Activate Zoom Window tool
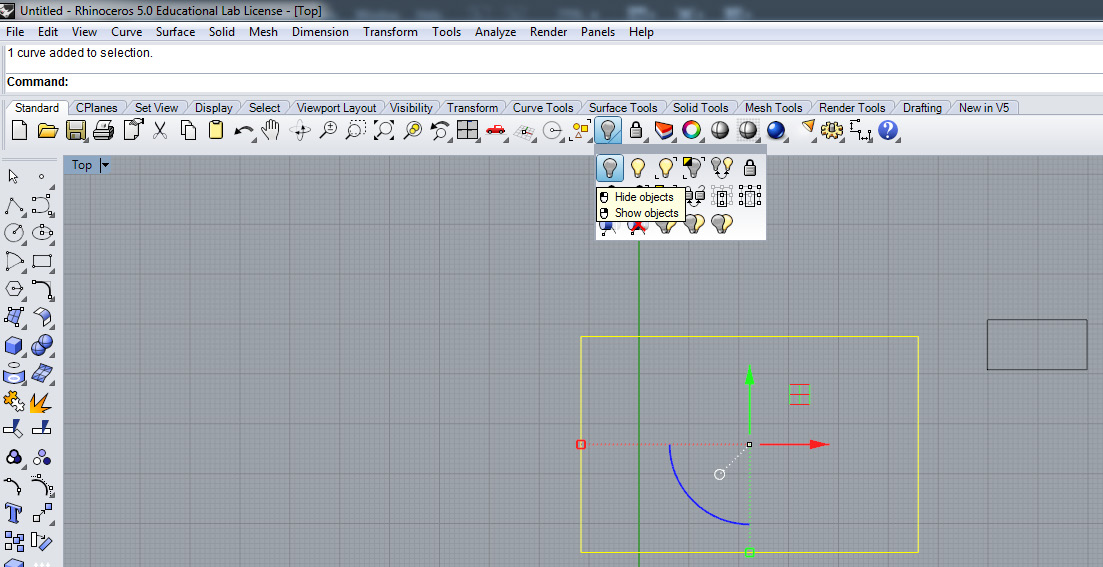Viewport: 1103px width, 567px height. click(357, 130)
